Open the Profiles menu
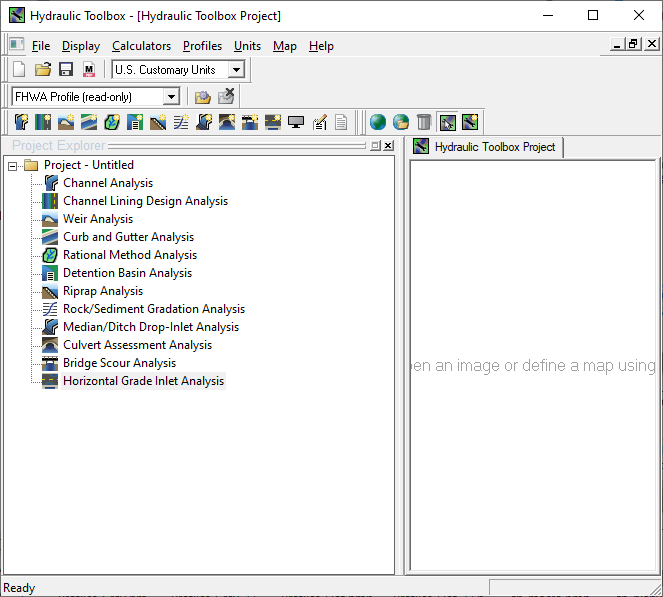Image resolution: width=663 pixels, height=597 pixels. click(202, 46)
